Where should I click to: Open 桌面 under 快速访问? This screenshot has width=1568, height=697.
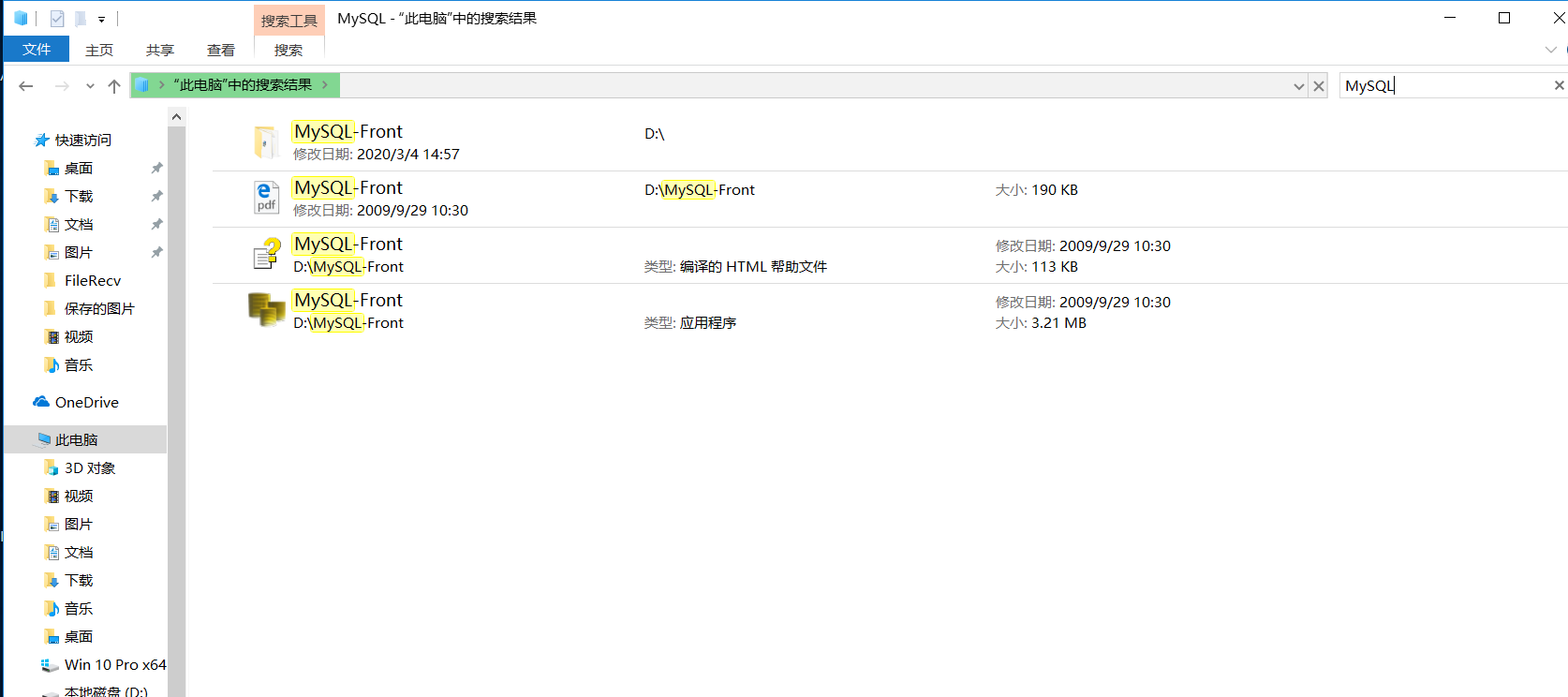(x=79, y=168)
